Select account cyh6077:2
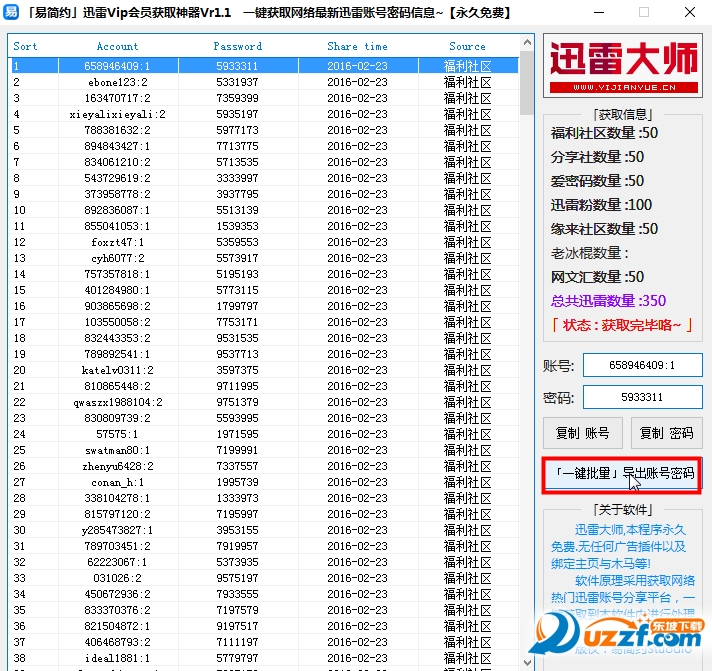This screenshot has height=671, width=712. tap(117, 258)
